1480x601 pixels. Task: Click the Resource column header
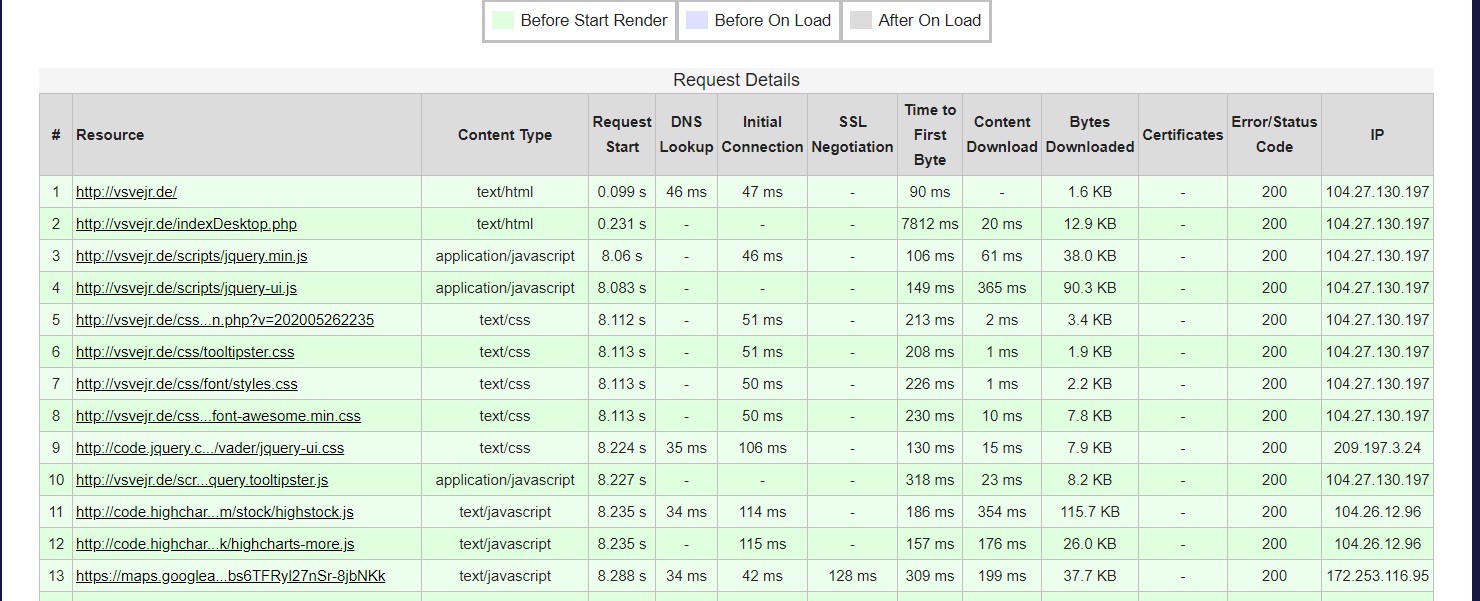[x=110, y=135]
